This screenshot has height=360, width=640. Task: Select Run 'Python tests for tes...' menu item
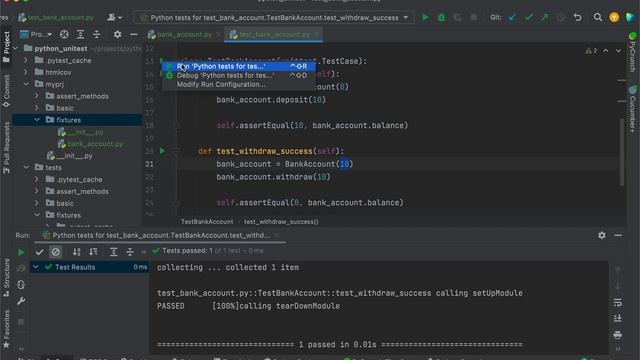click(x=239, y=66)
